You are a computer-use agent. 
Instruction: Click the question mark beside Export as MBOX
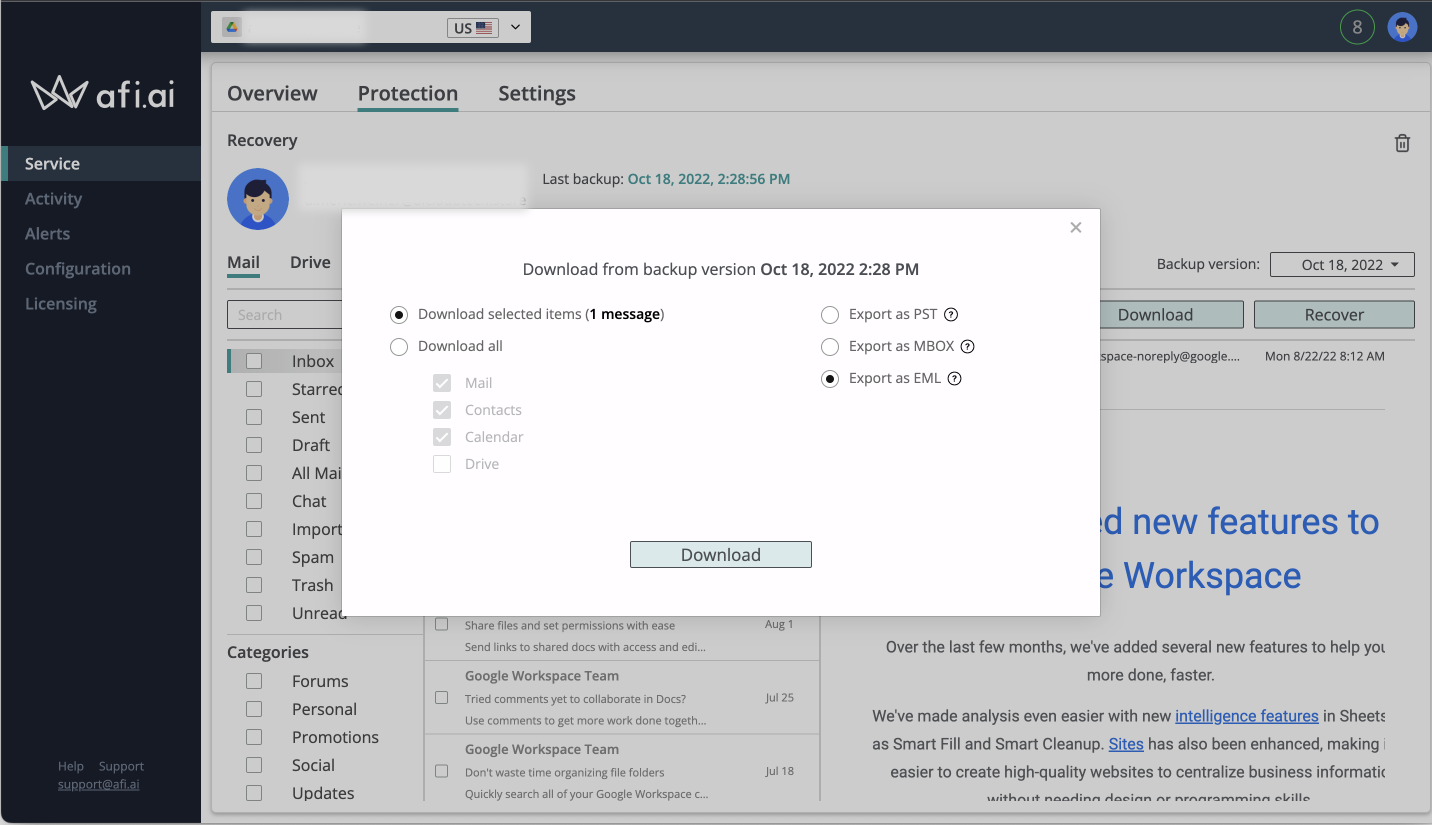(967, 346)
